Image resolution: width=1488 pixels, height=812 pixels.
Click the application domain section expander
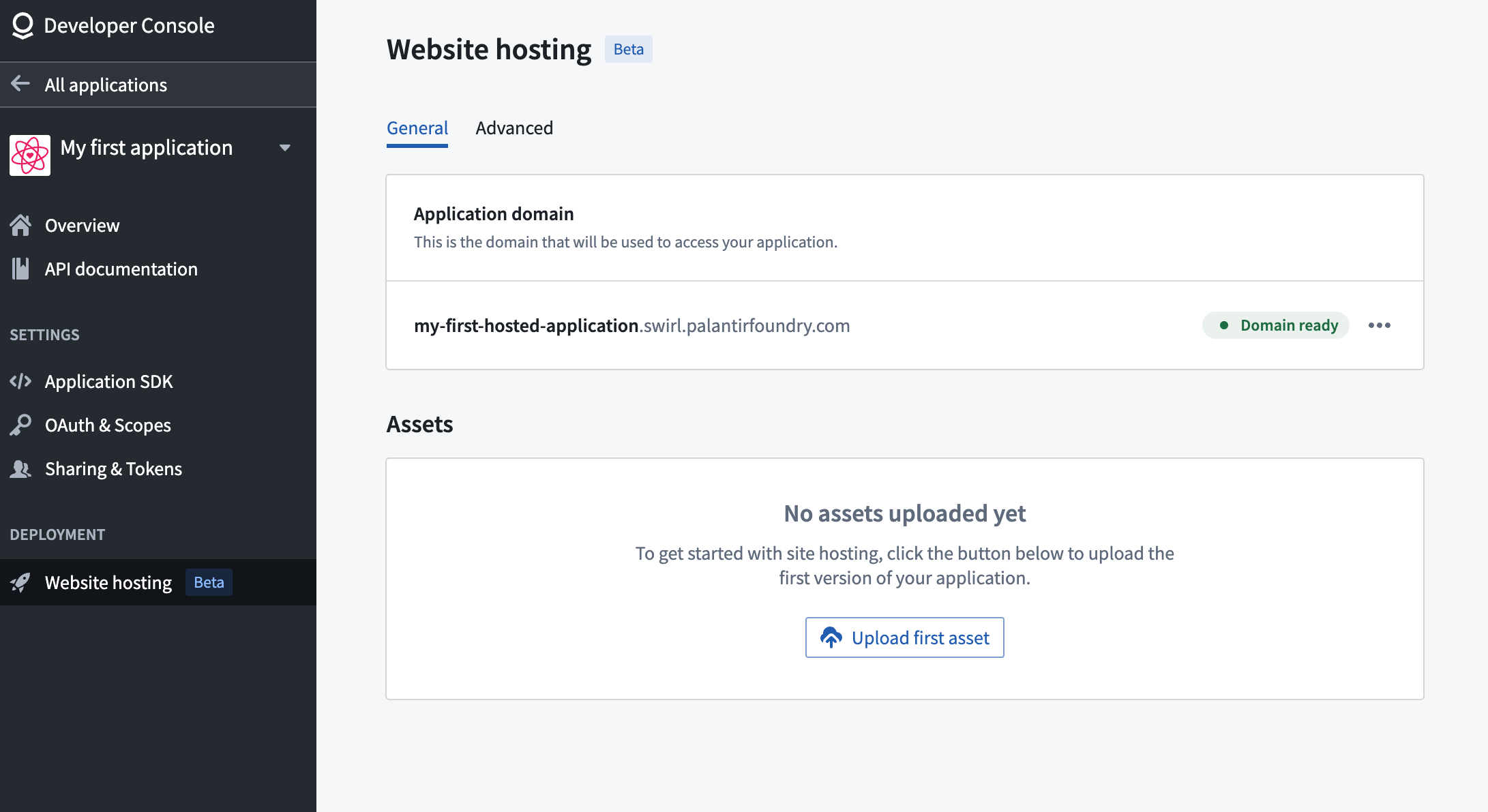pyautogui.click(x=1380, y=325)
